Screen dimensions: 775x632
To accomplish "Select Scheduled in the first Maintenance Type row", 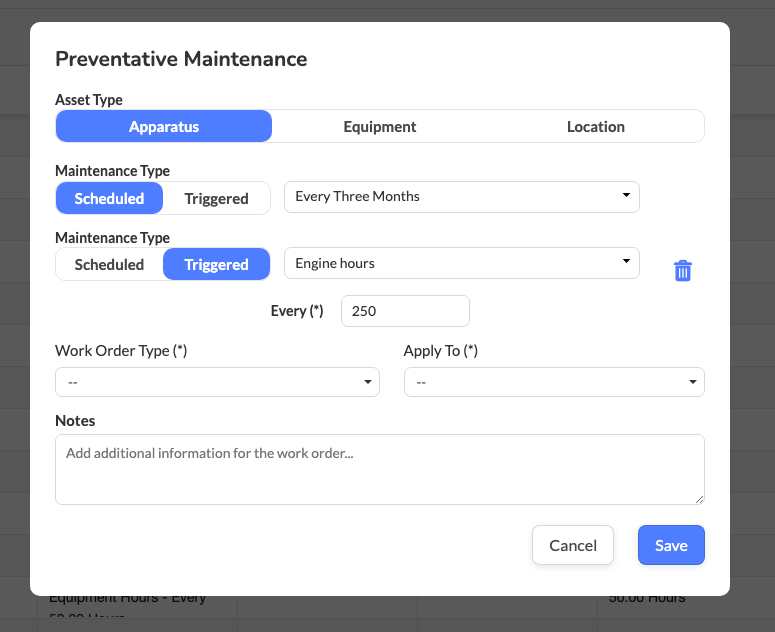I will [109, 198].
